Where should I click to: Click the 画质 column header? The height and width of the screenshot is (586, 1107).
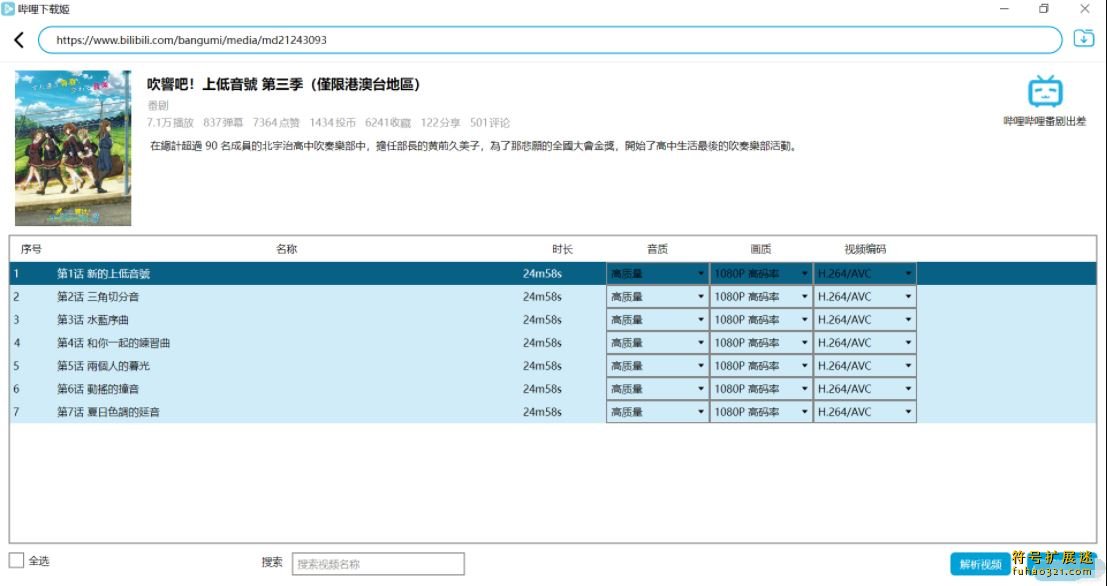point(761,249)
